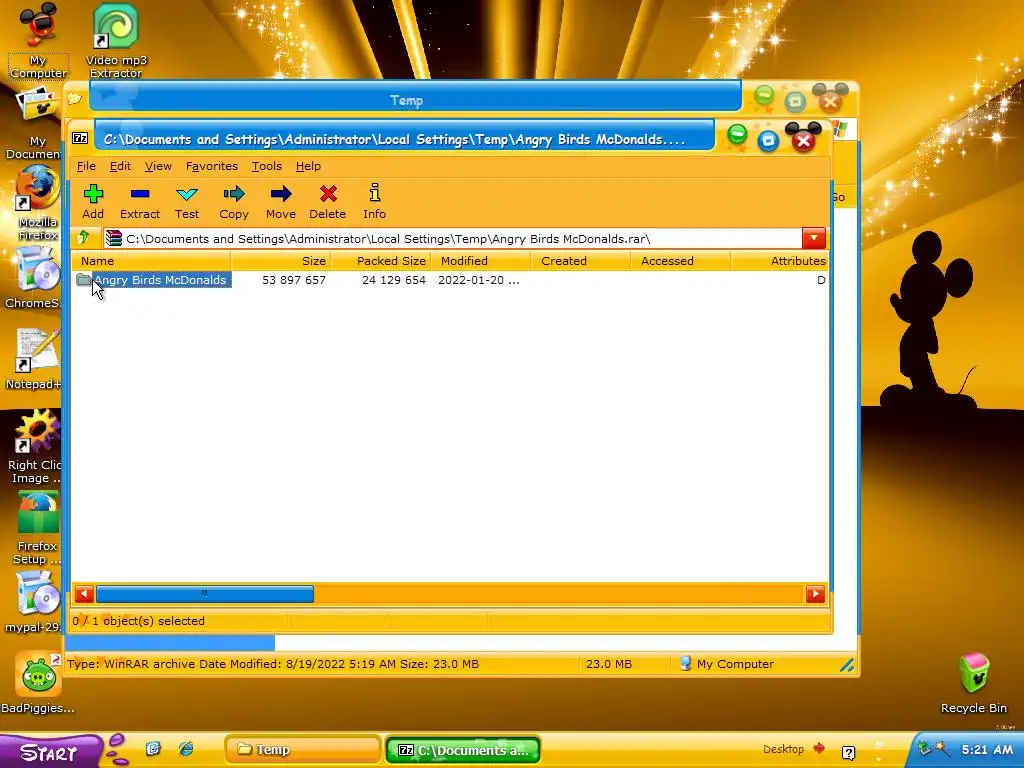
Task: Click Internet Explorer quick launch icon
Action: click(186, 748)
